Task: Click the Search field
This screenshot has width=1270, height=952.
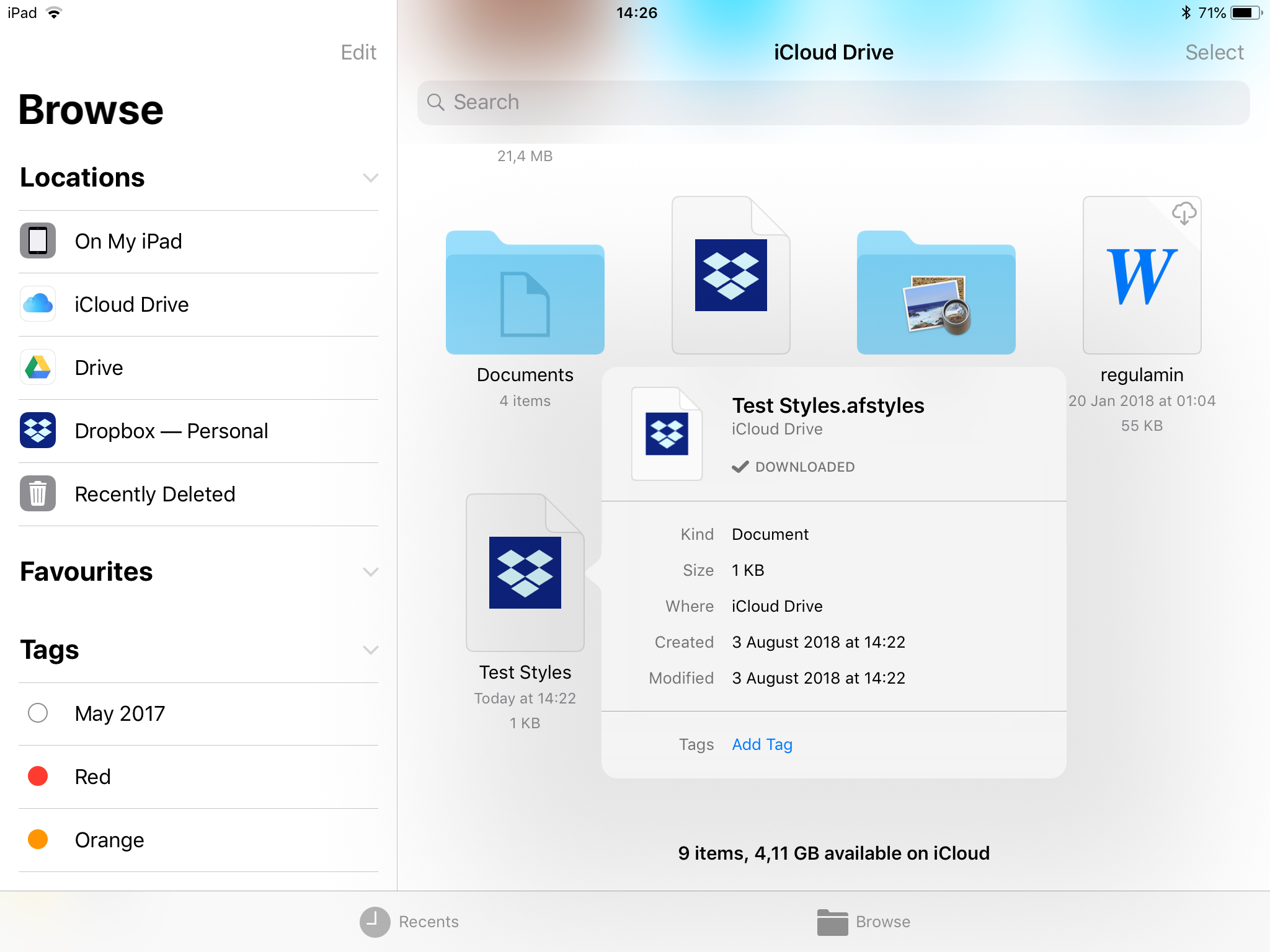Action: (833, 102)
